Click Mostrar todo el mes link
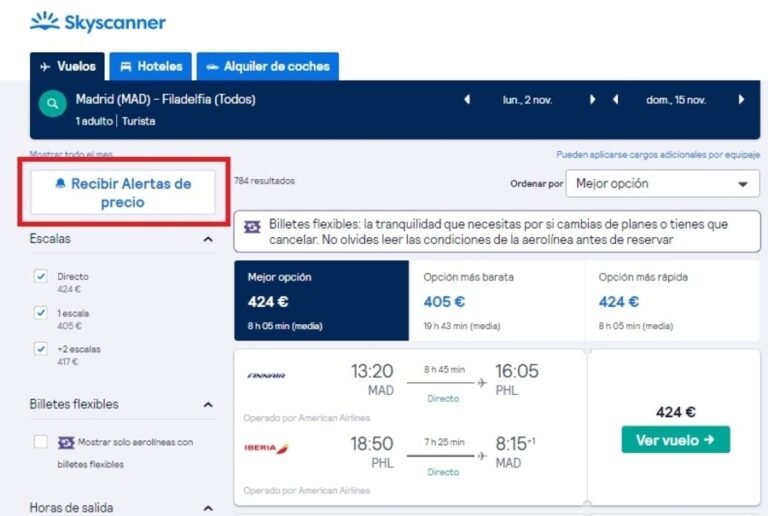The image size is (768, 516). coord(71,155)
